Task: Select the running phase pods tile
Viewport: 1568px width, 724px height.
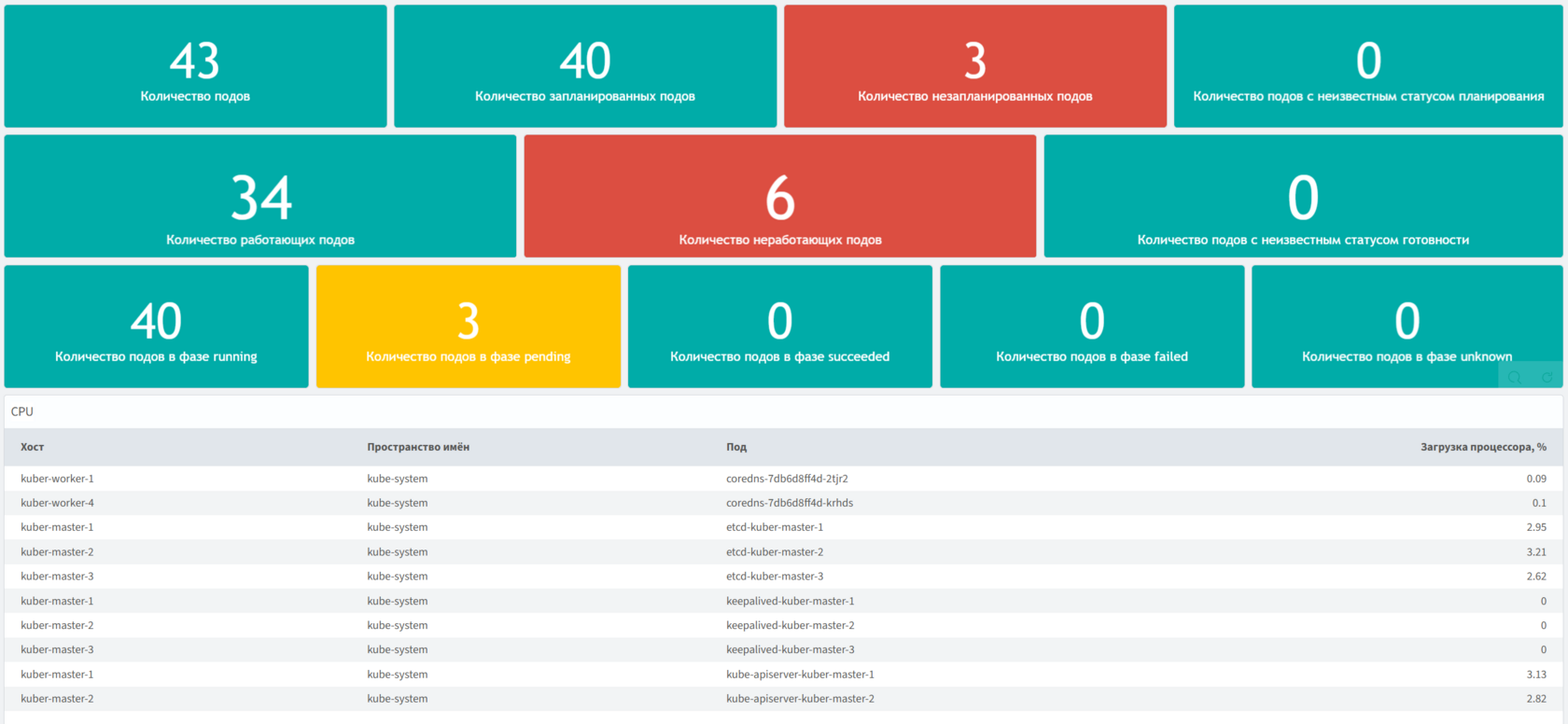Action: coord(156,327)
